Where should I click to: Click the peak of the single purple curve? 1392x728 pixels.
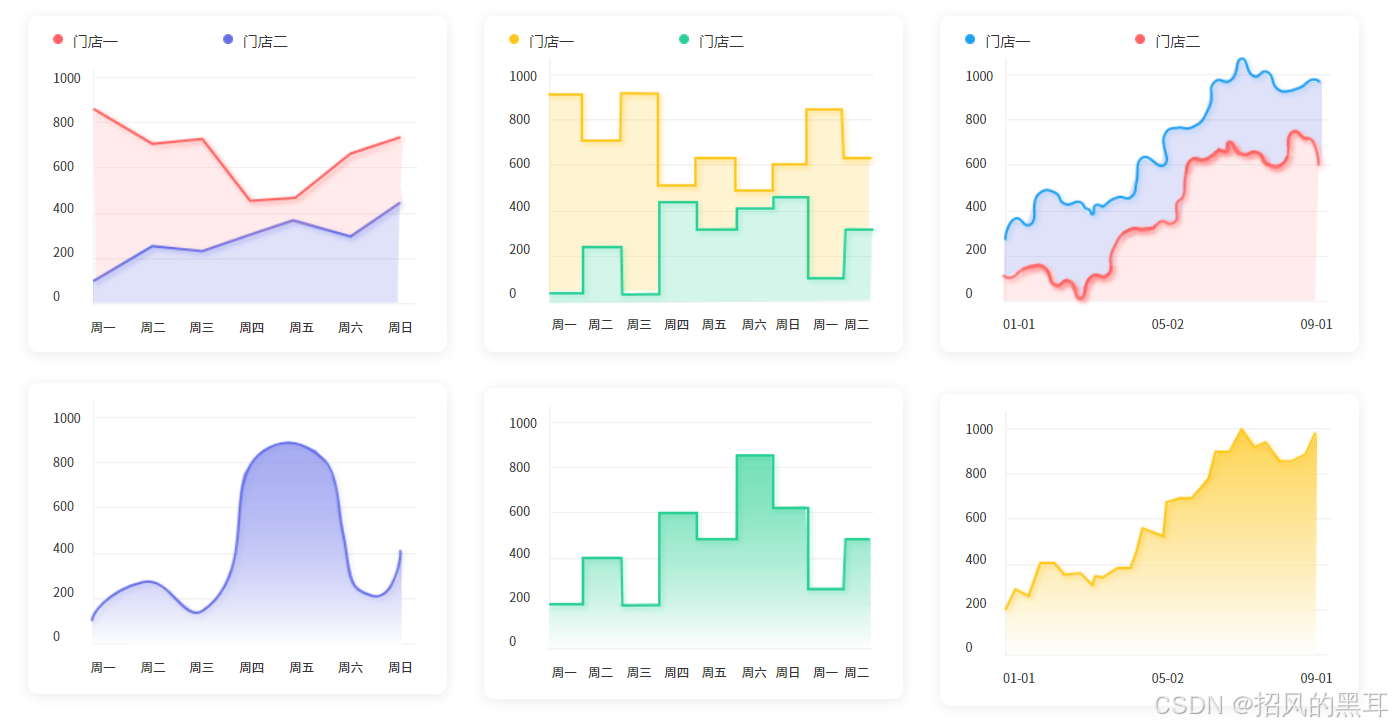288,442
